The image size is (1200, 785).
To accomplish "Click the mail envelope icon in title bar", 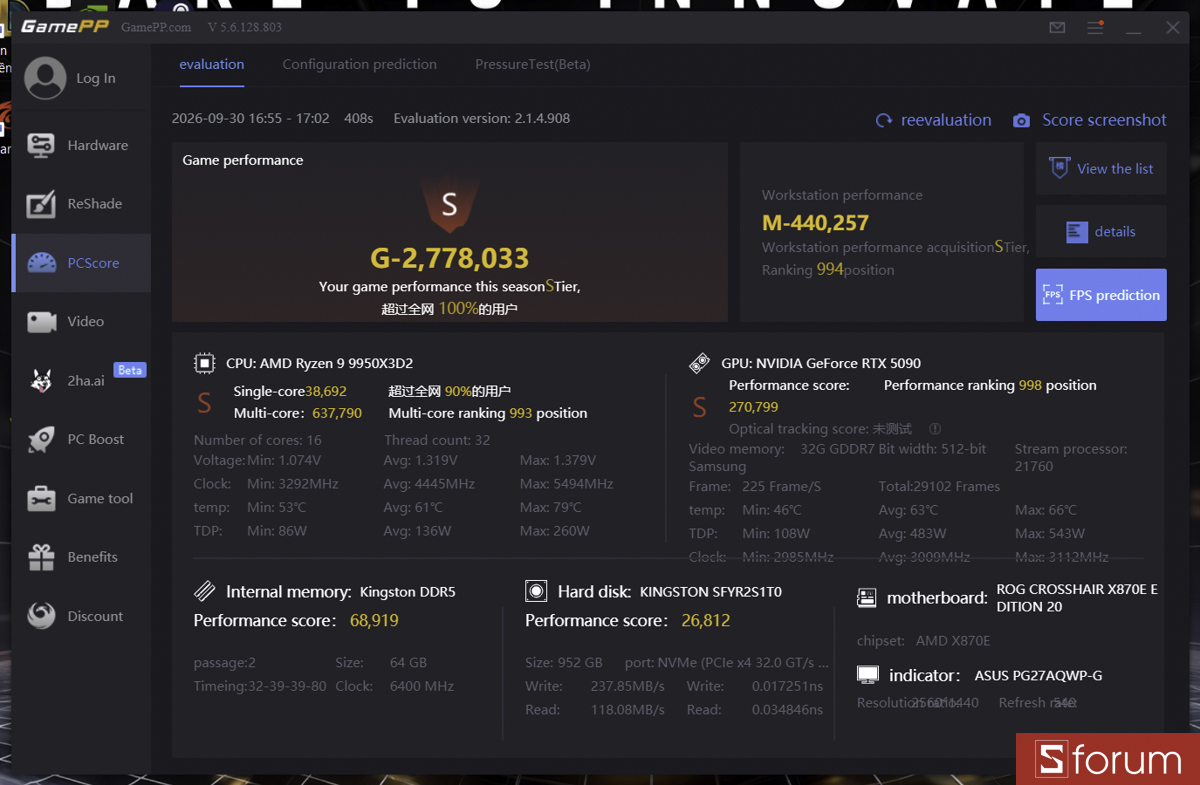I will (1057, 28).
